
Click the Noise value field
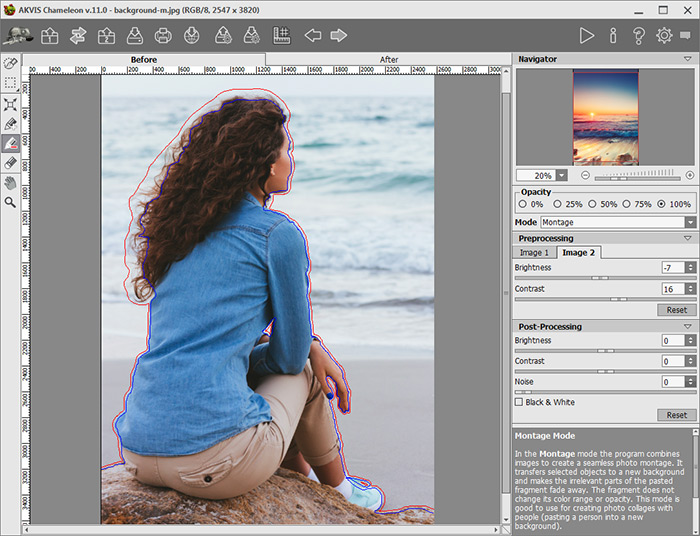pos(673,382)
